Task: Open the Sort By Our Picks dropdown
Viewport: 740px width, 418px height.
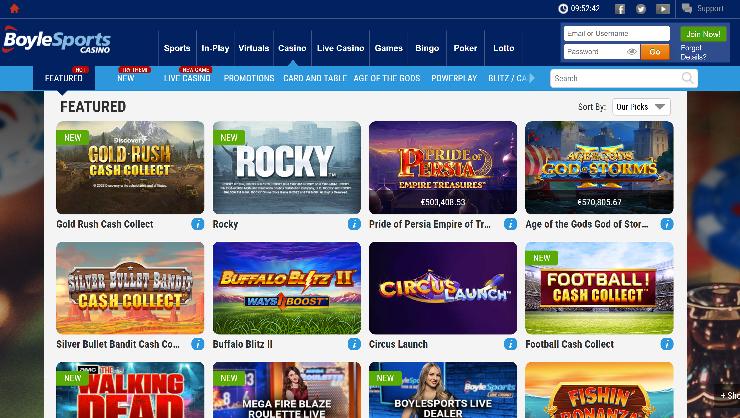Action: pyautogui.click(x=641, y=107)
